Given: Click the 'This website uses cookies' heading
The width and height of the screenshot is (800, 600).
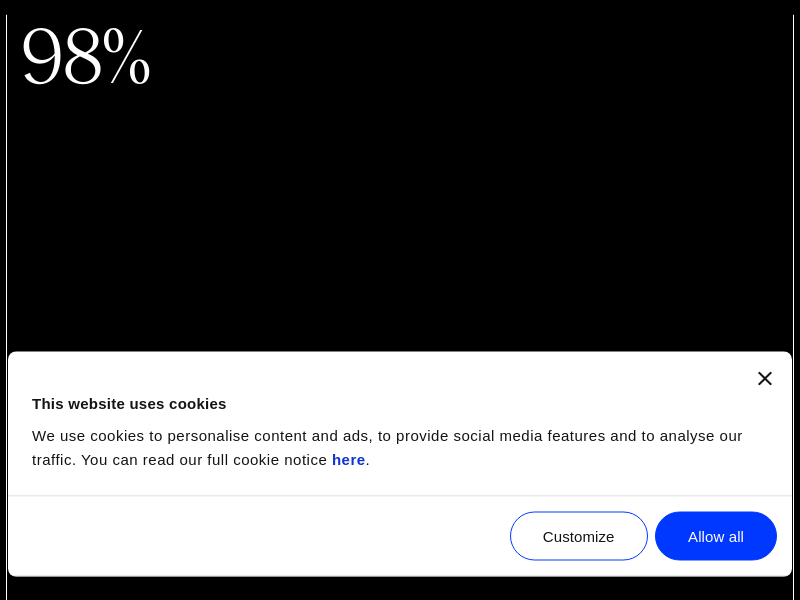Looking at the screenshot, I should 129,404.
